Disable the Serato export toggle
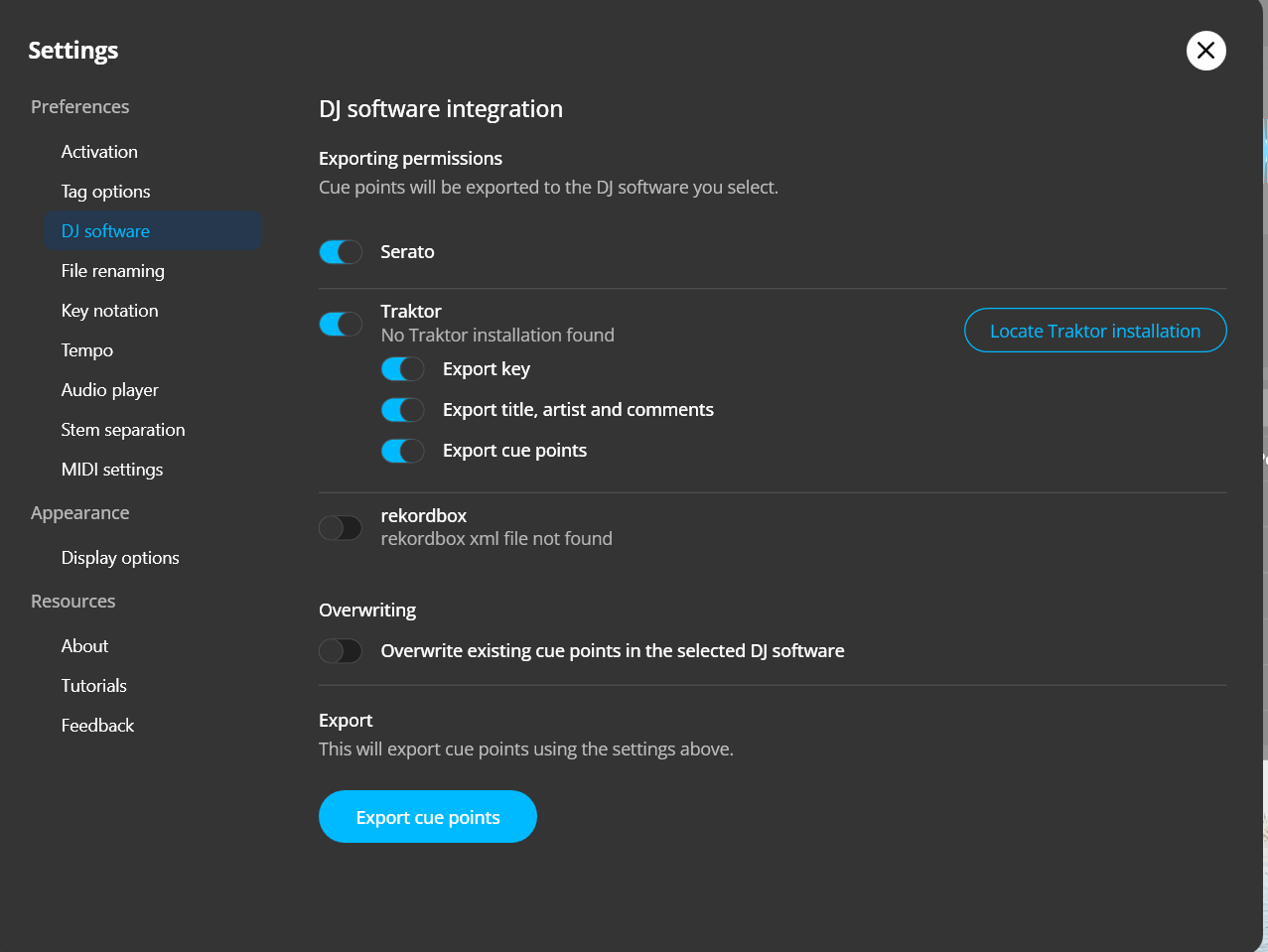The width and height of the screenshot is (1268, 952). click(341, 252)
